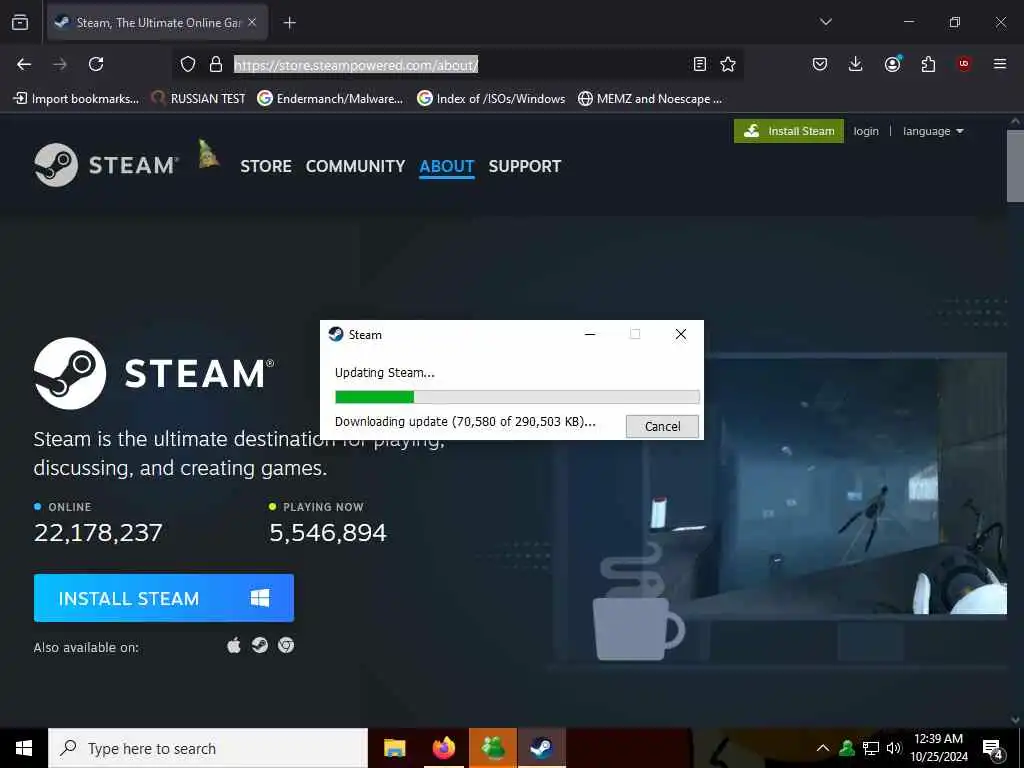Open File Explorer from taskbar
This screenshot has width=1024, height=768.
click(394, 748)
